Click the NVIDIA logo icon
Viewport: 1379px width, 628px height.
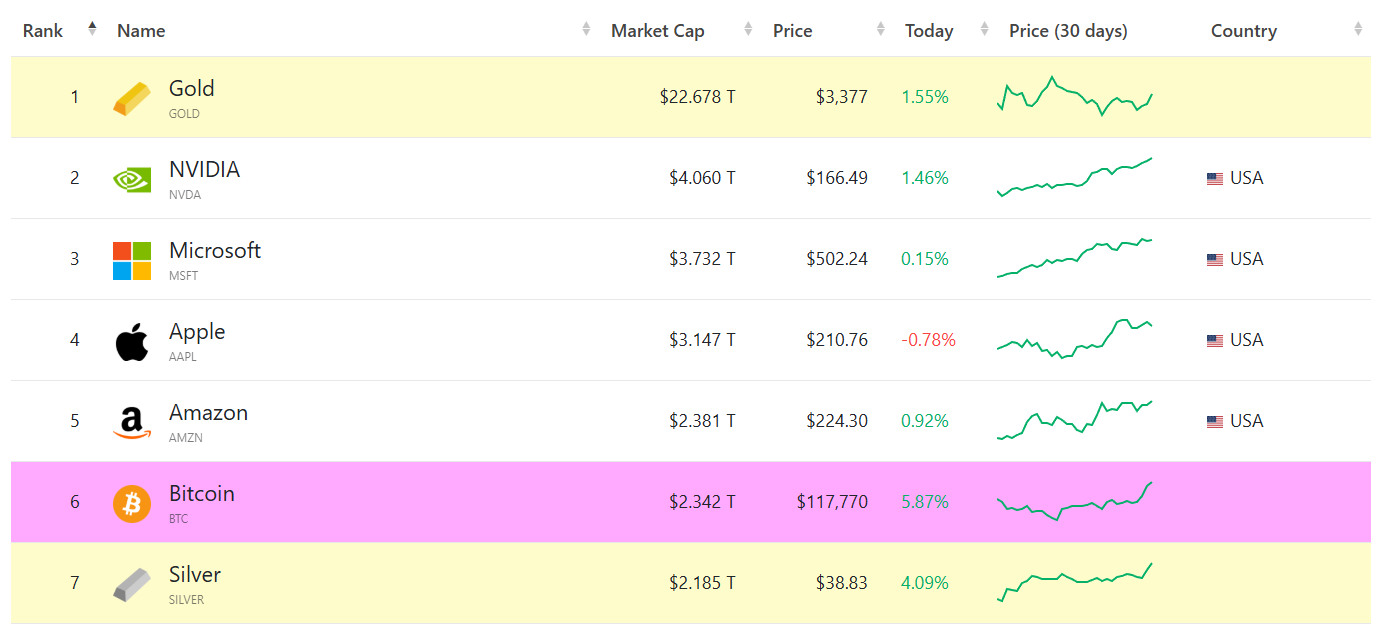click(x=132, y=179)
